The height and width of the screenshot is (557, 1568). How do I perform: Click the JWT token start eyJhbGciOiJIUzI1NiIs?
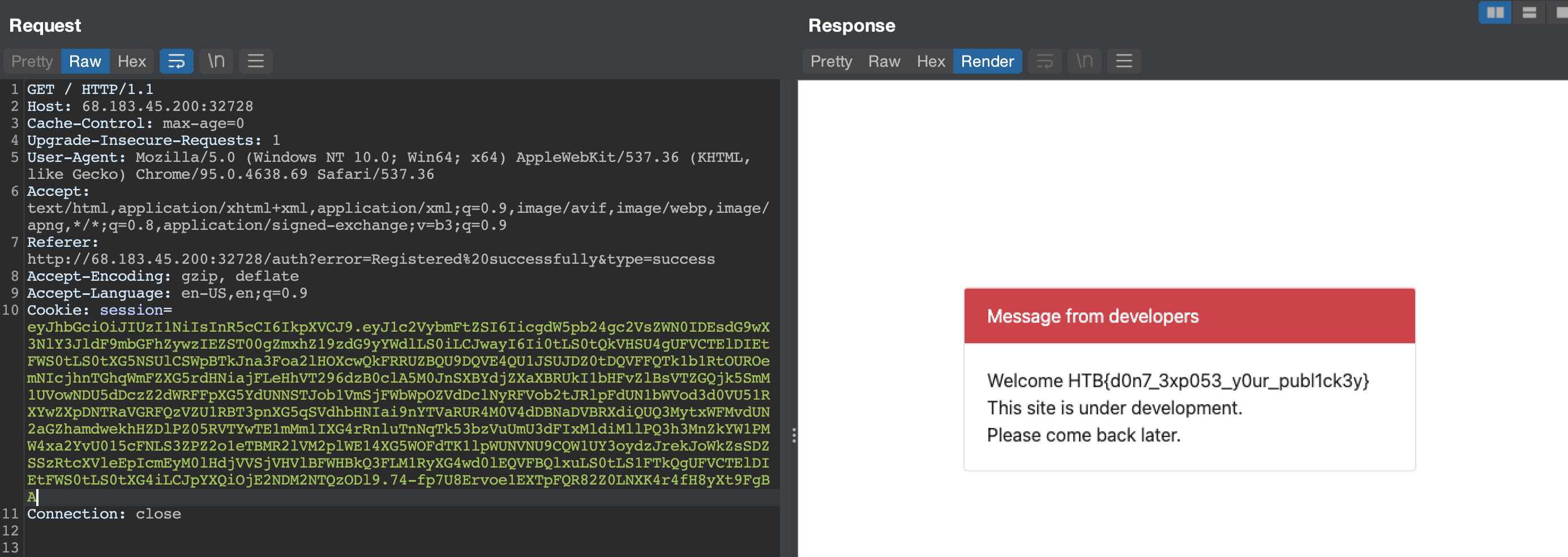[x=118, y=328]
